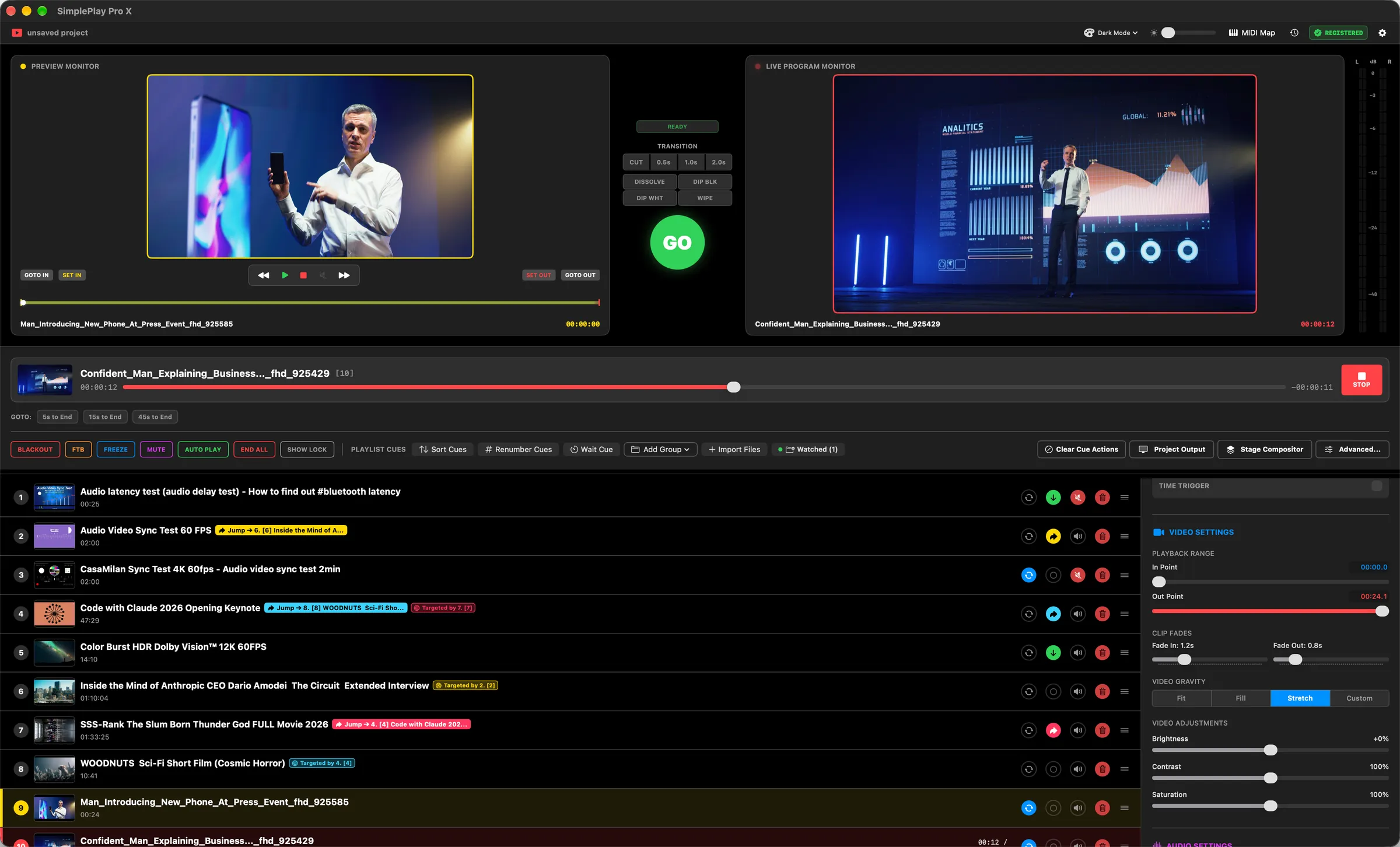The height and width of the screenshot is (847, 1400).
Task: Open Stage Compositor
Action: (1265, 450)
